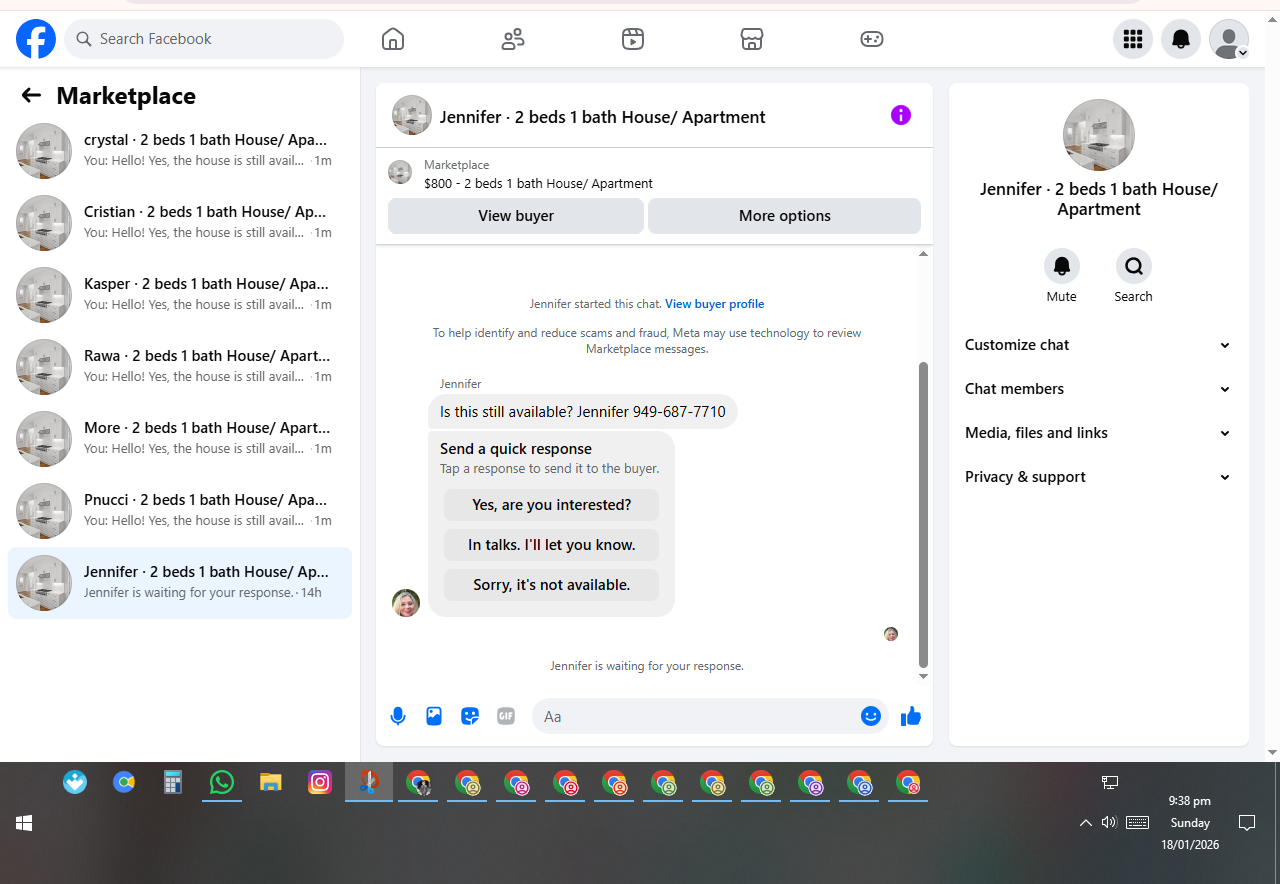Select the Jennifer conversation in the list
Screen dimensions: 1280x884
point(180,583)
